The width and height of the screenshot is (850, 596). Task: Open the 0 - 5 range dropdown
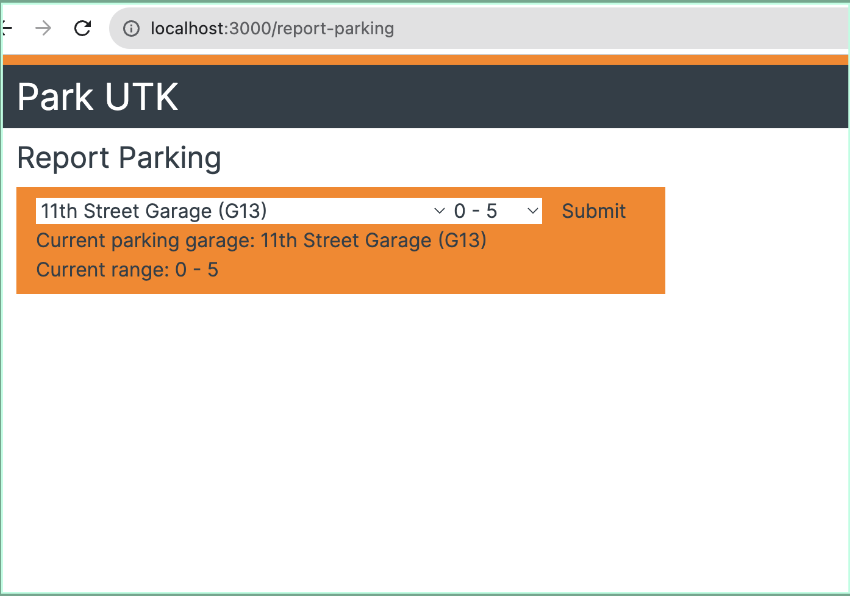(x=495, y=211)
